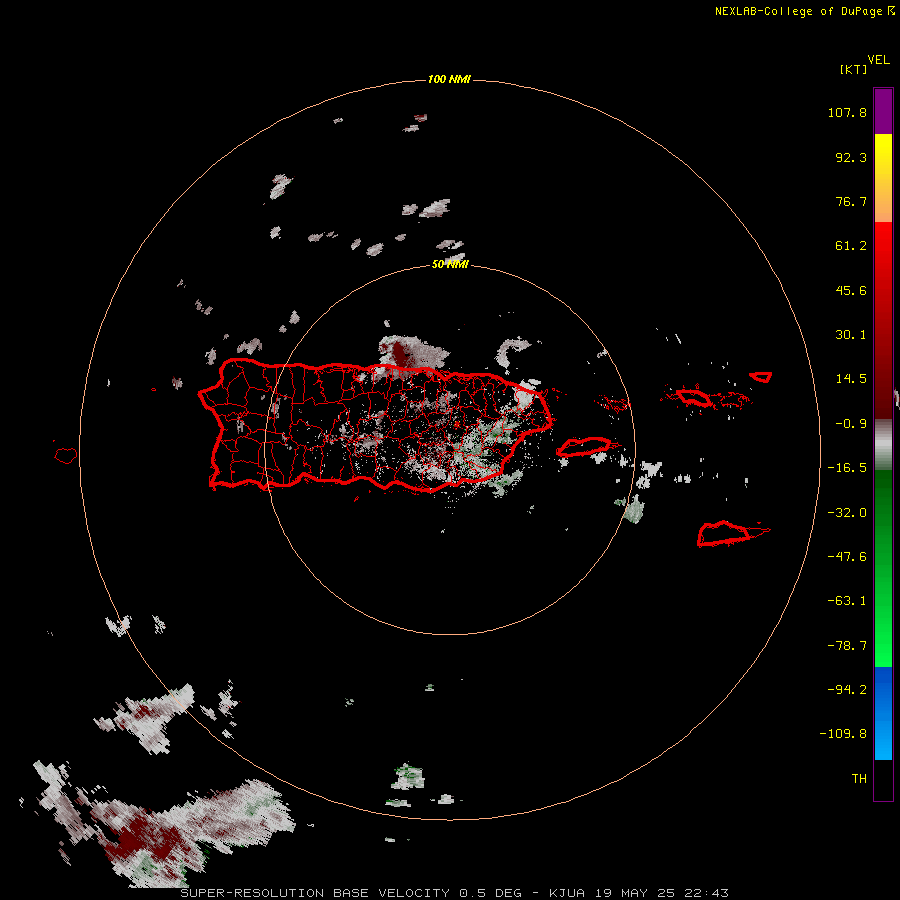
Task: Click the -63.1 legend value
Action: pyautogui.click(x=847, y=601)
